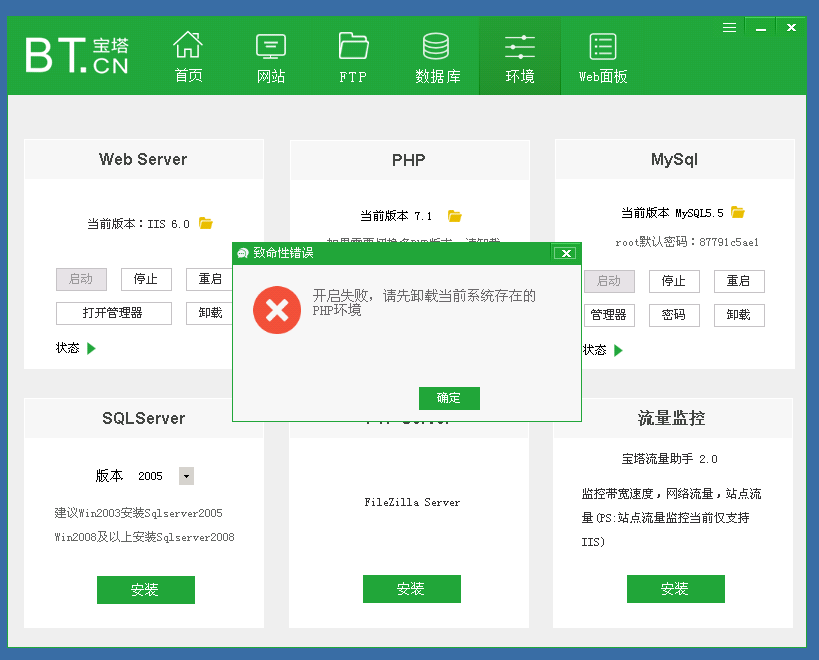Install SQLServer with 安装 button
Screen dimensions: 819x660
point(146,590)
